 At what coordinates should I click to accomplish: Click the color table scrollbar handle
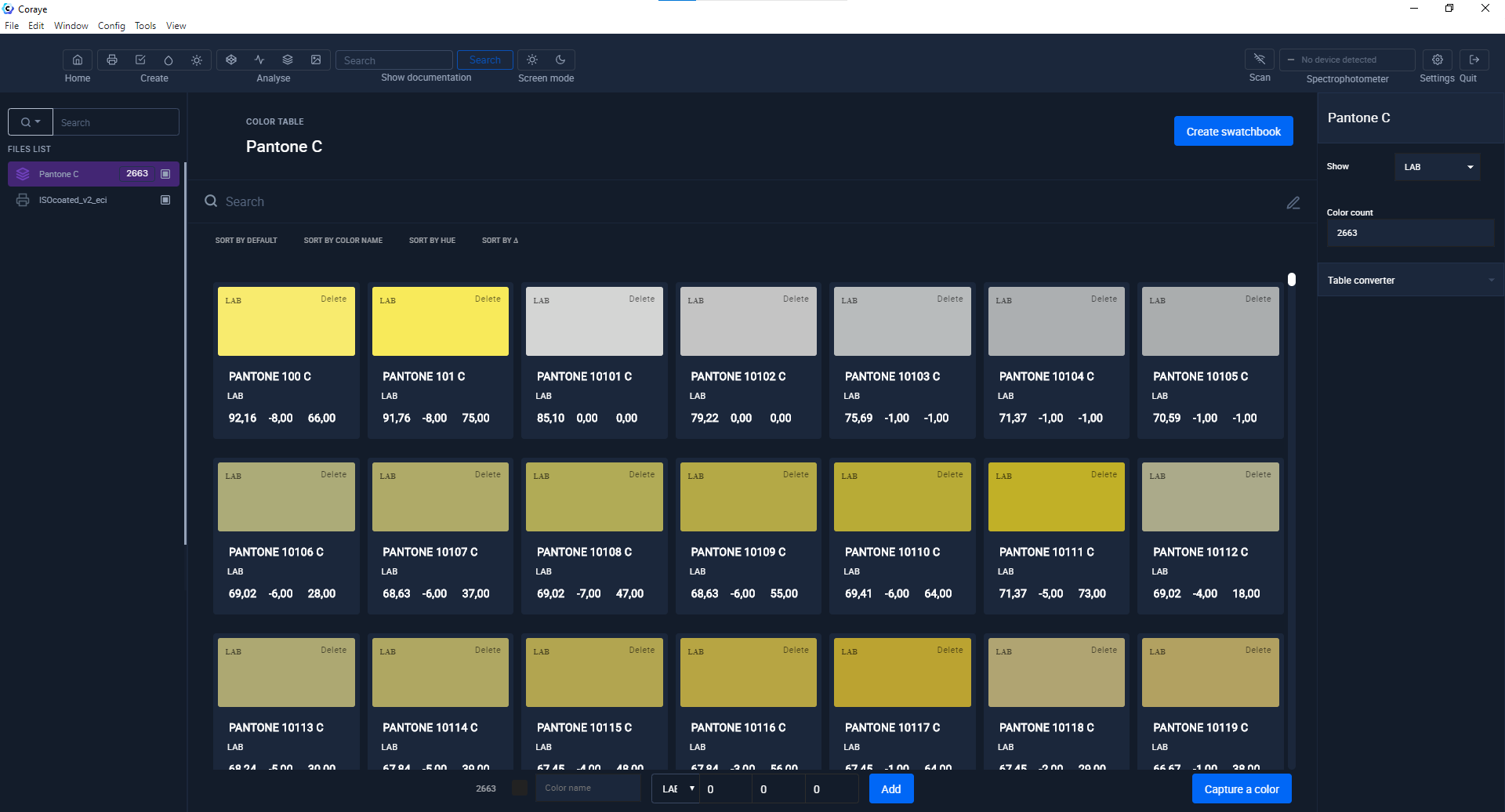(x=1292, y=279)
